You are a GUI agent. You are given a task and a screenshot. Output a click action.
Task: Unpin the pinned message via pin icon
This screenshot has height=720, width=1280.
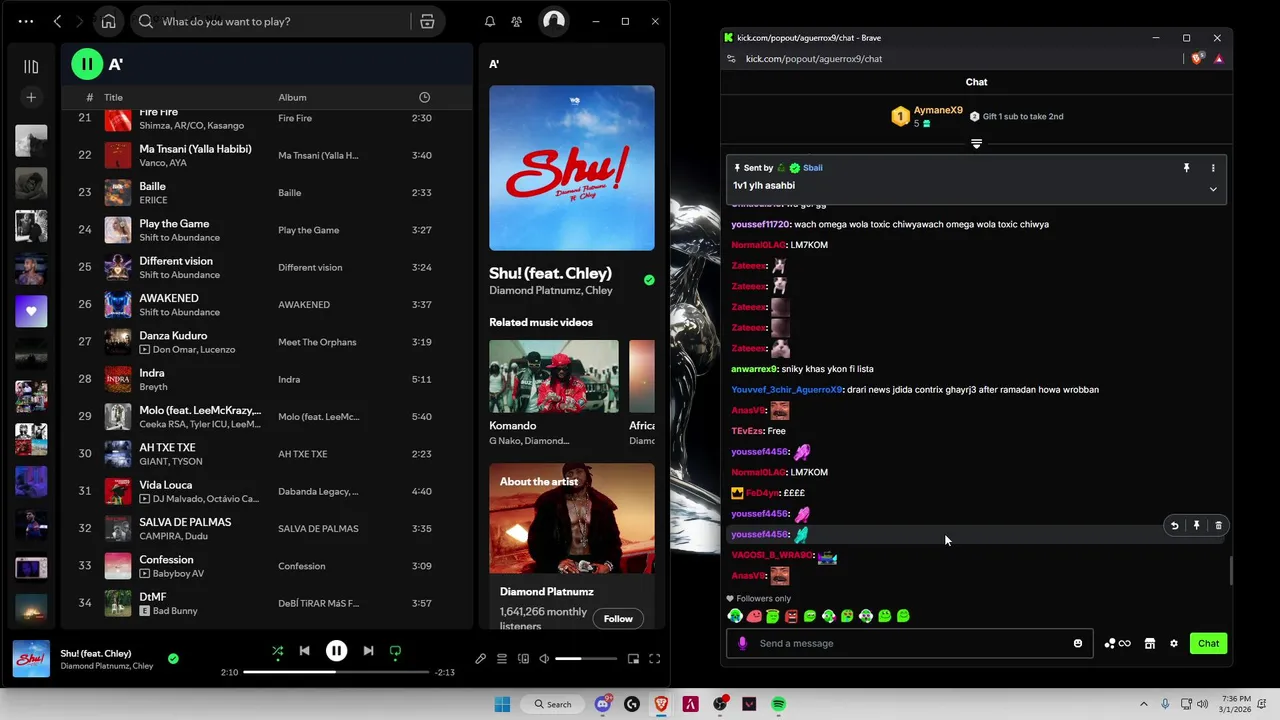(1186, 168)
